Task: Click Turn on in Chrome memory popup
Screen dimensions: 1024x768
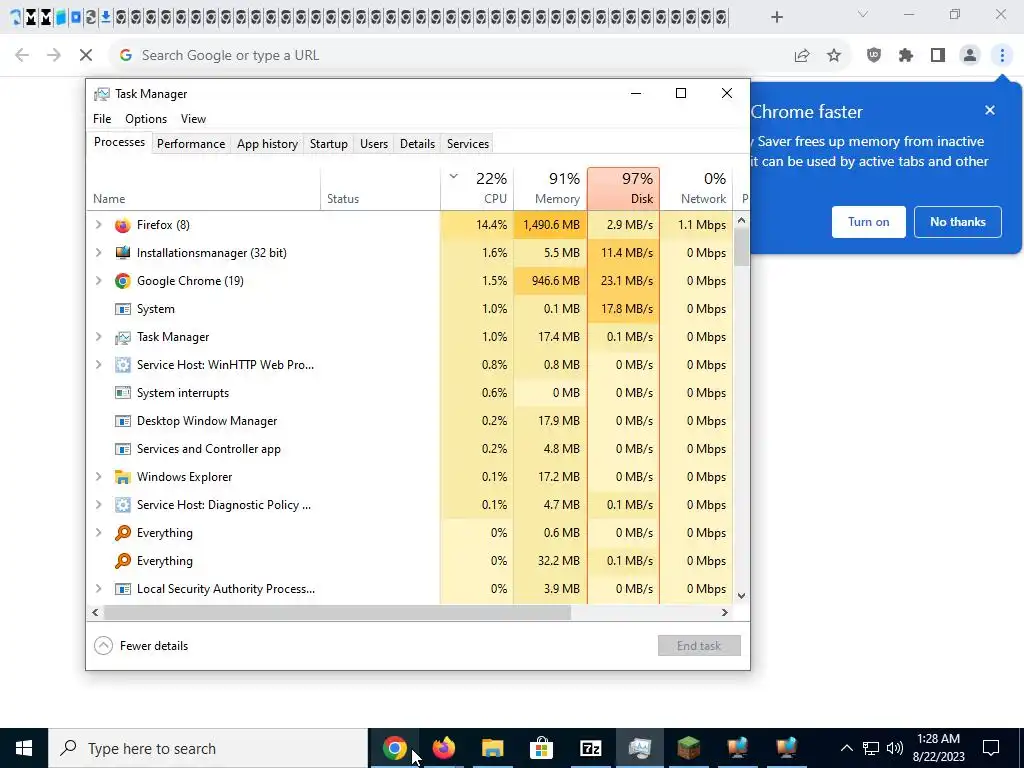Action: pyautogui.click(x=869, y=222)
